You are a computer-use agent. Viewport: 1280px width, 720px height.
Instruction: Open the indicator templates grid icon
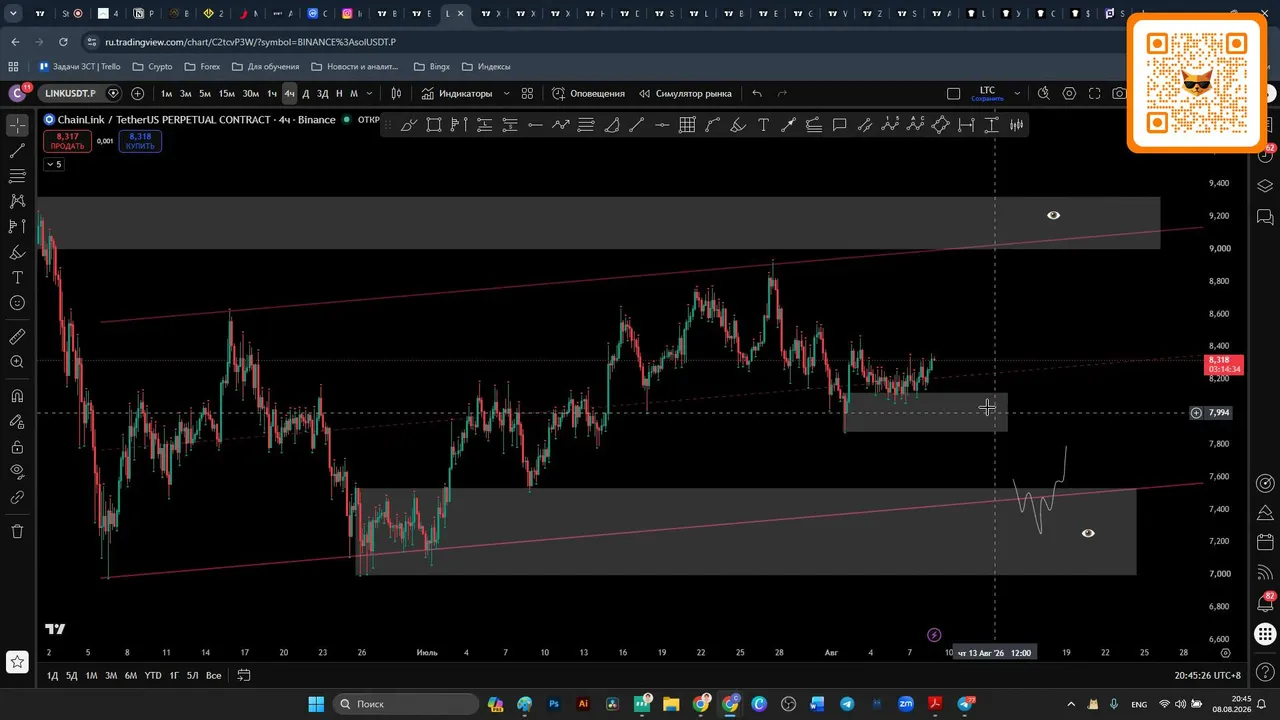coord(527,93)
